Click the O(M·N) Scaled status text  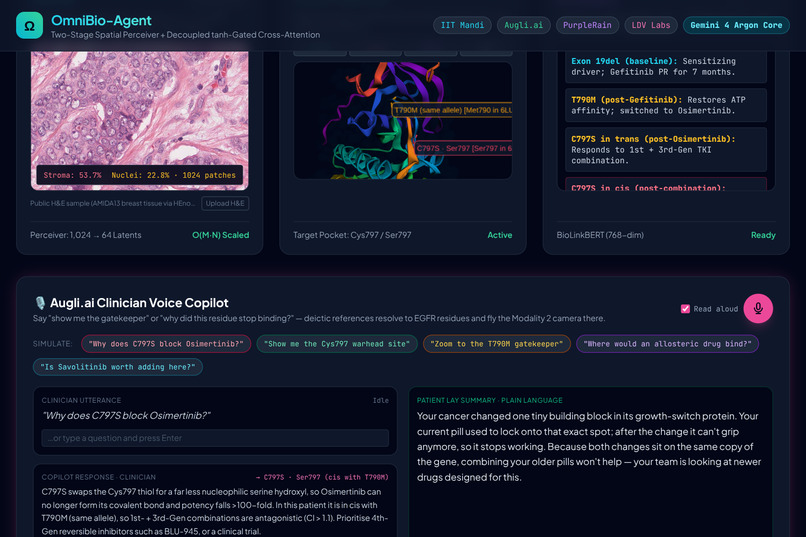click(221, 235)
